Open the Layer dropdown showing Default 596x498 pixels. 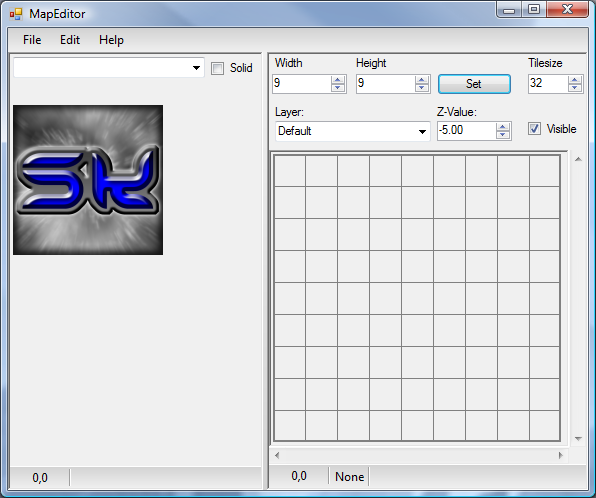coord(352,131)
